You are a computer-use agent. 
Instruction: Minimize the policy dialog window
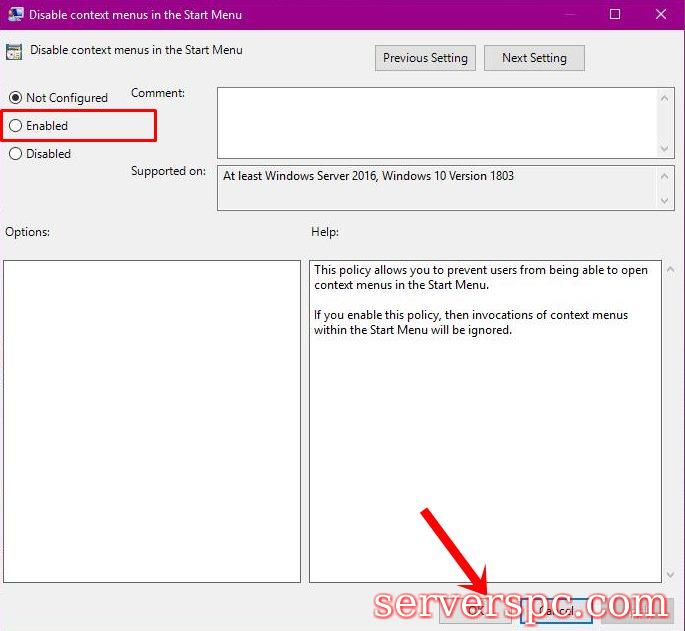568,15
